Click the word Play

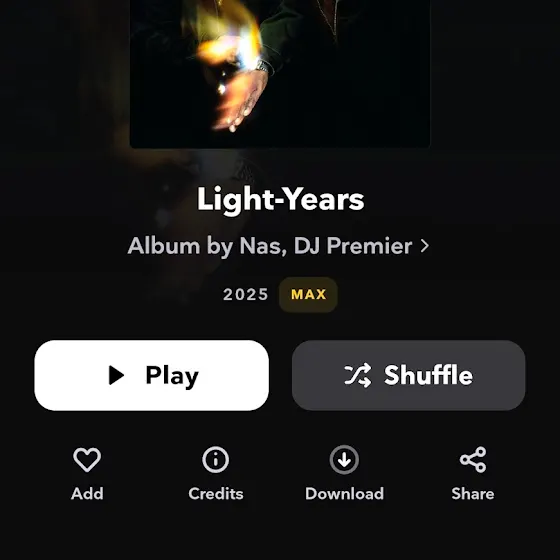(172, 377)
